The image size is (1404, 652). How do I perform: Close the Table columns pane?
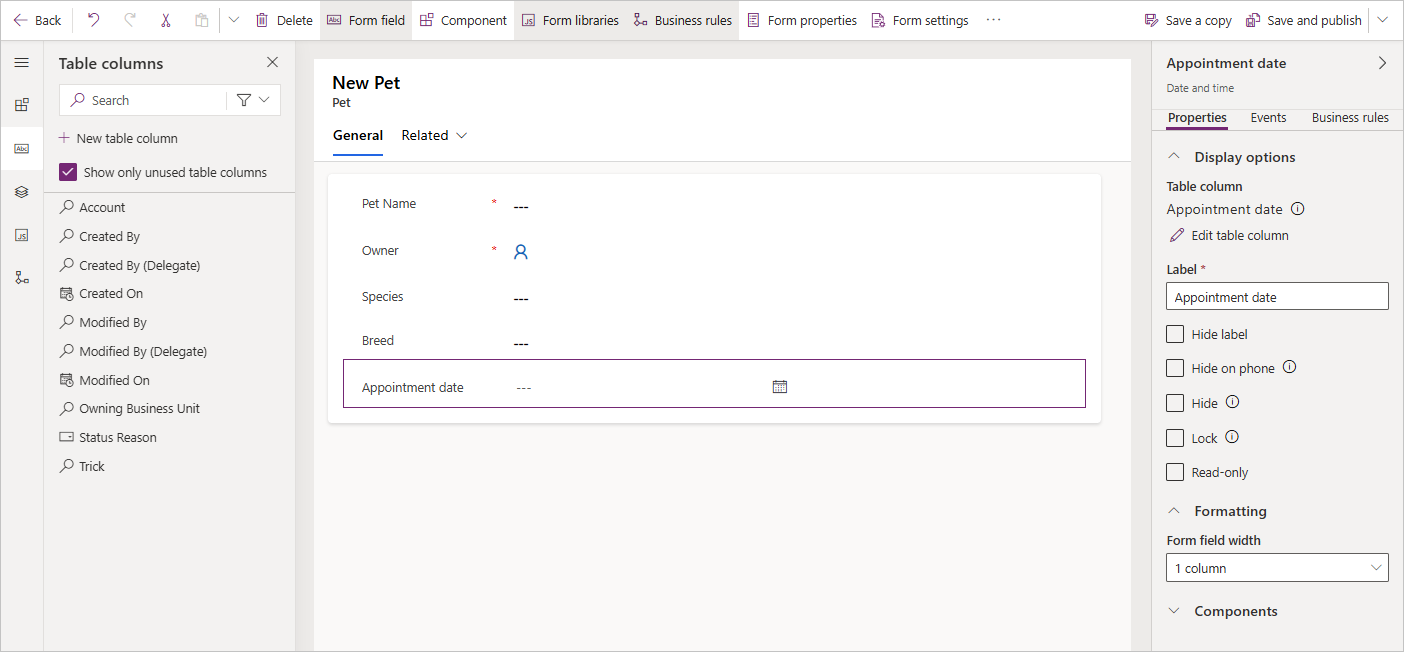(272, 62)
